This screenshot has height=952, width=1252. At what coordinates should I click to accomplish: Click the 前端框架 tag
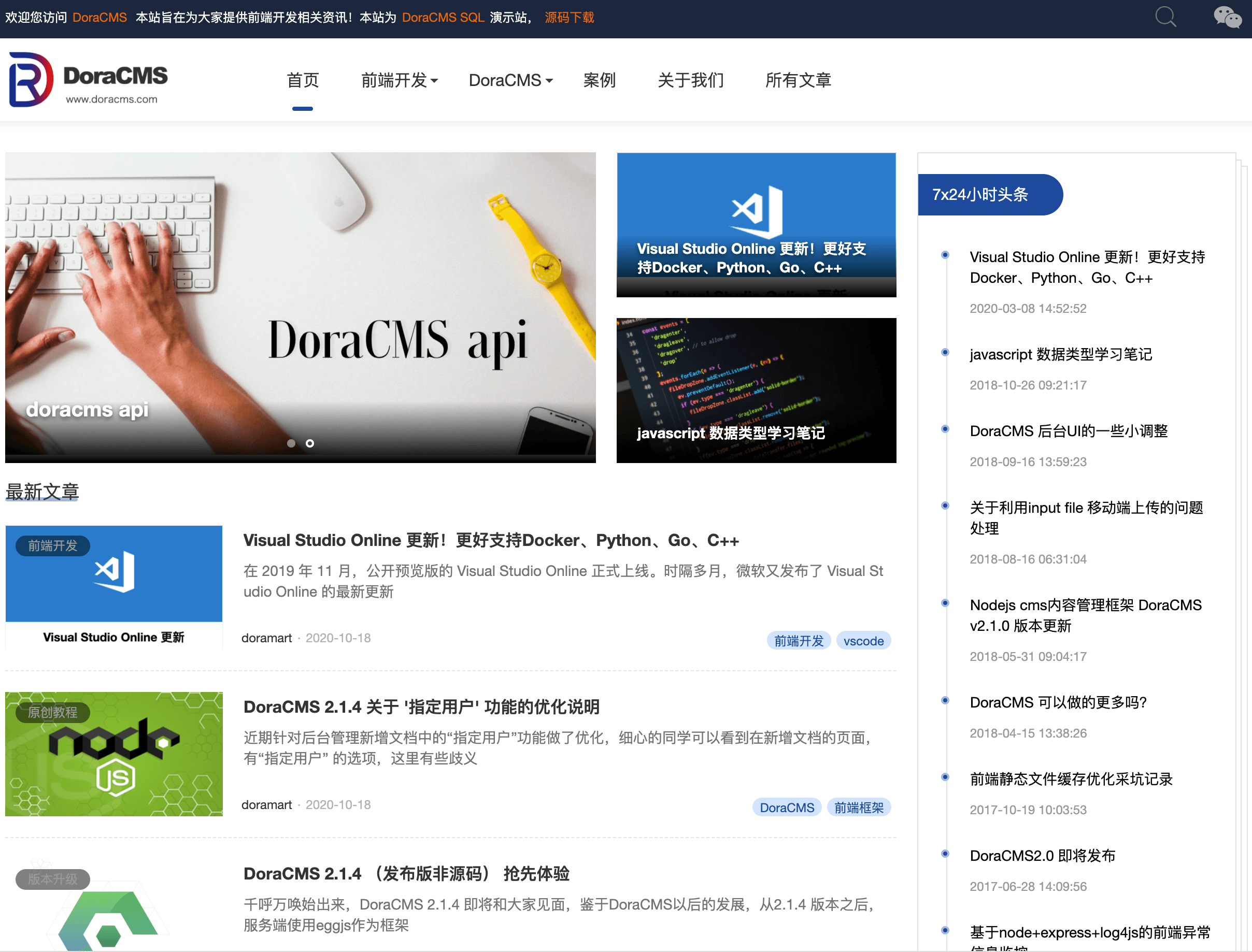tap(859, 807)
